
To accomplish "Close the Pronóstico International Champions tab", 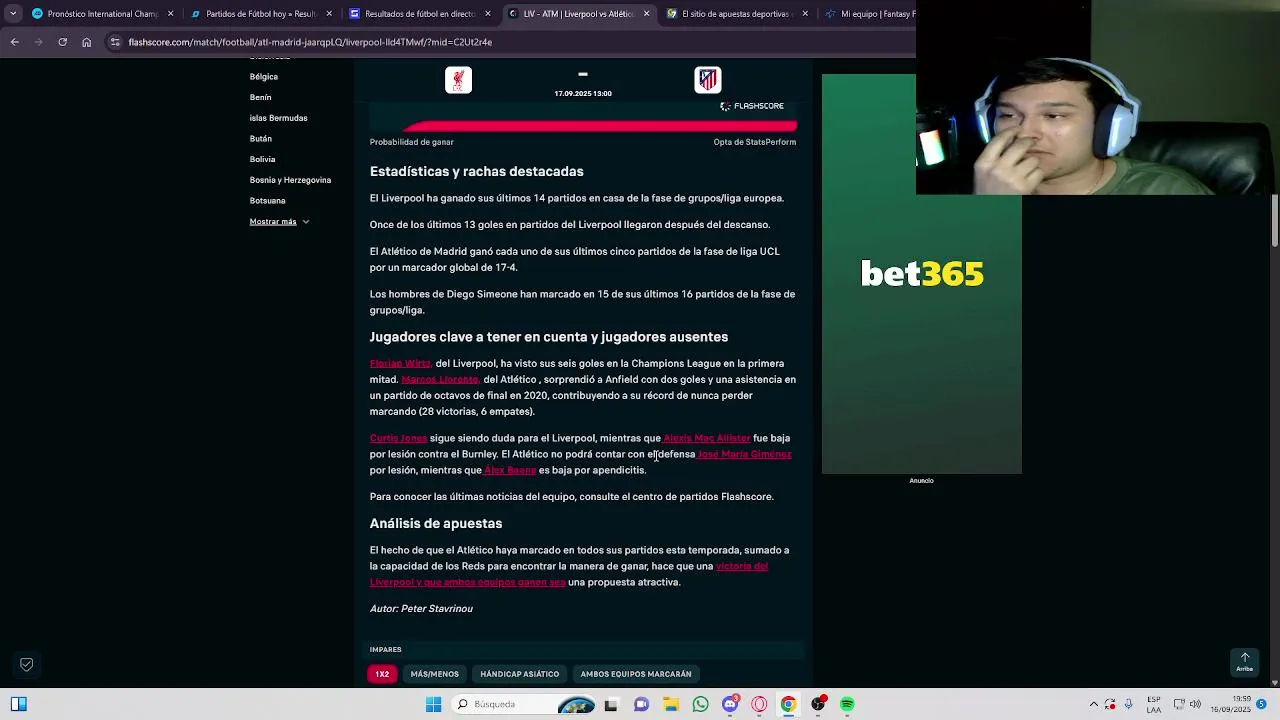I will click(x=170, y=14).
